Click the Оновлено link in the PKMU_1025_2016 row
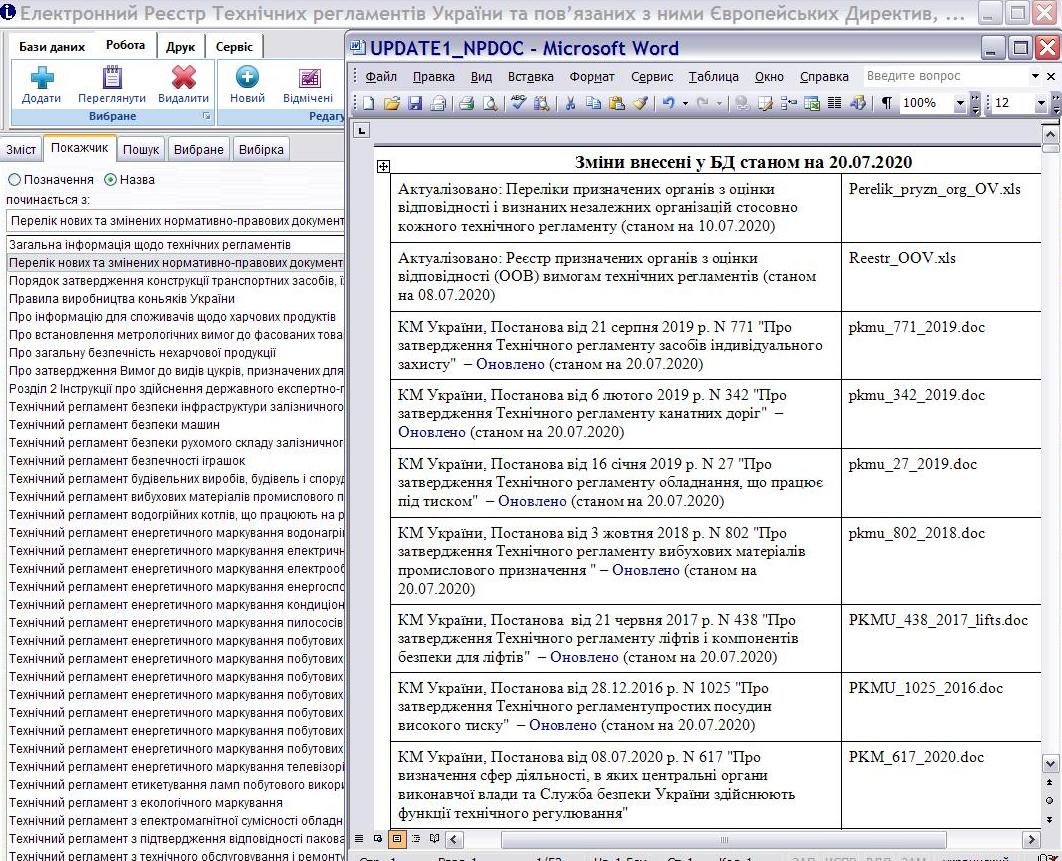 pos(562,725)
